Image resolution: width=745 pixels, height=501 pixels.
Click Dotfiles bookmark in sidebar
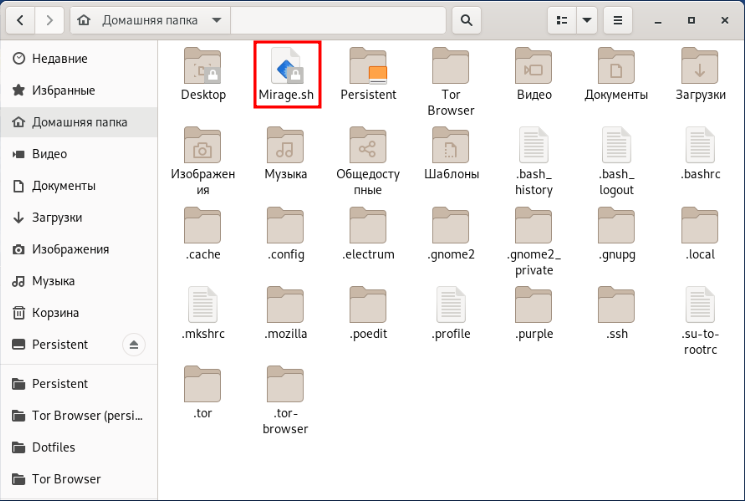coord(53,447)
